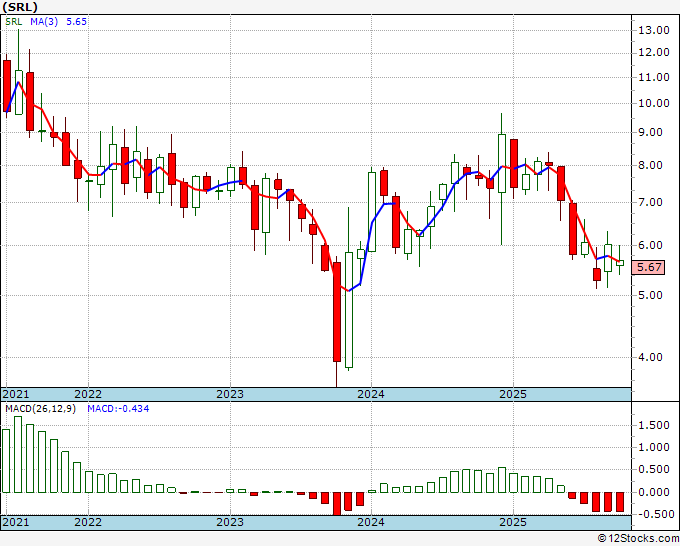Click the 9.00 price axis label
This screenshot has width=680, height=546.
point(650,132)
